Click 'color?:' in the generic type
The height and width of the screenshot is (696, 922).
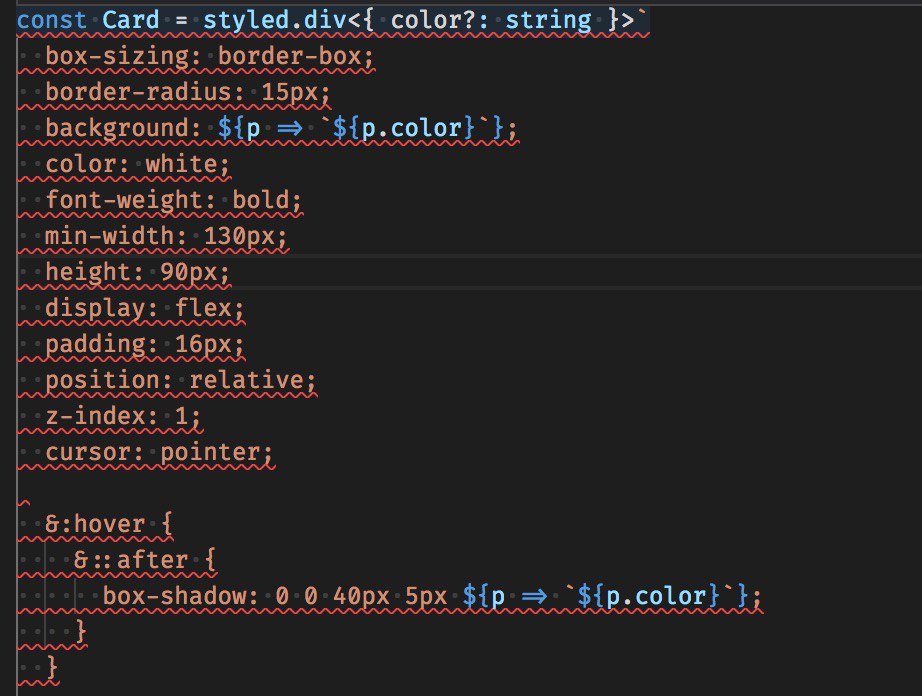[440, 21]
